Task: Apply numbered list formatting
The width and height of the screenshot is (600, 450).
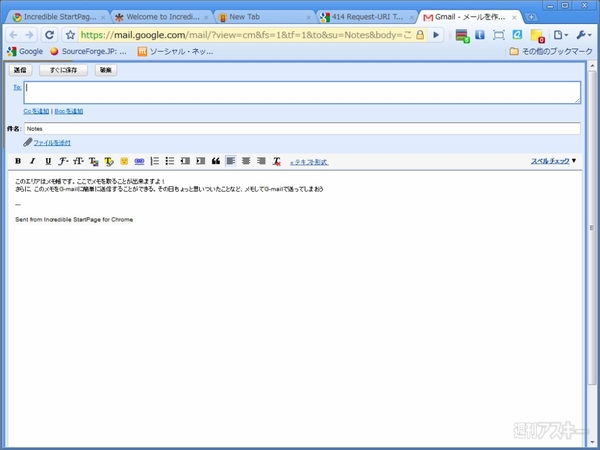Action: [155, 161]
